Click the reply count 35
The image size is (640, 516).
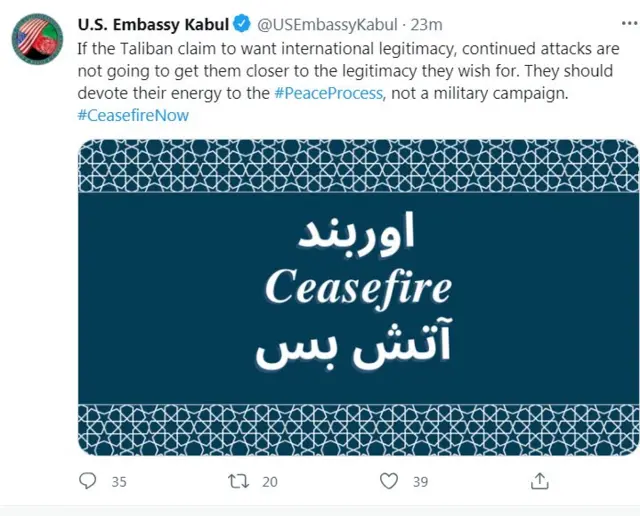119,482
